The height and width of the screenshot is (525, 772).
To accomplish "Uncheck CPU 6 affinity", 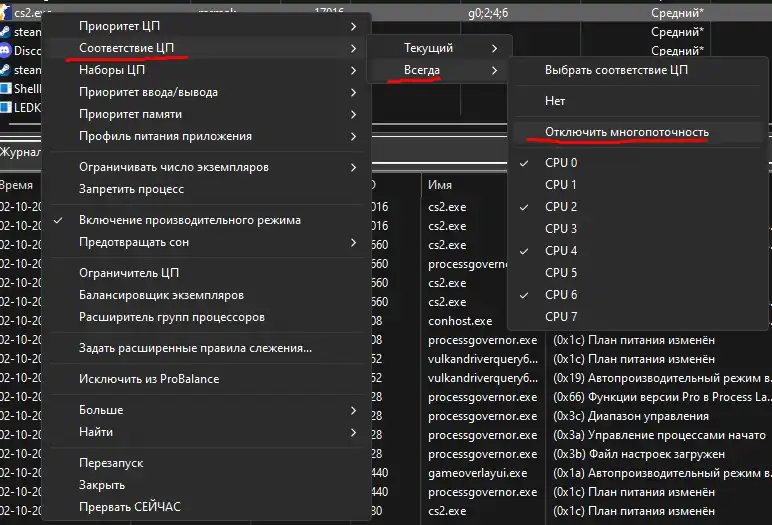I will (560, 295).
